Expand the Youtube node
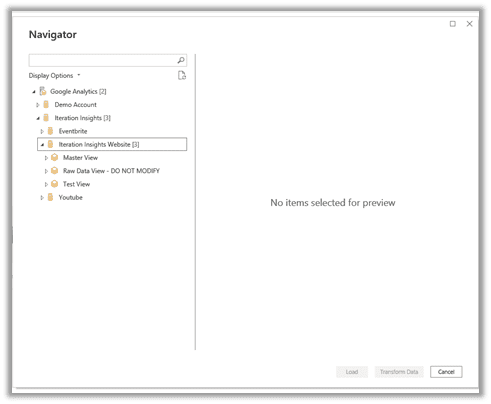The width and height of the screenshot is (491, 404). point(42,198)
